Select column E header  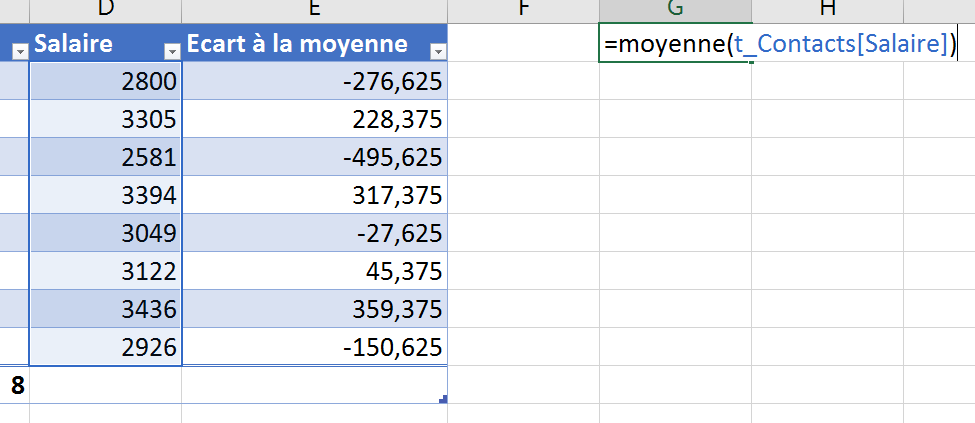coord(315,9)
